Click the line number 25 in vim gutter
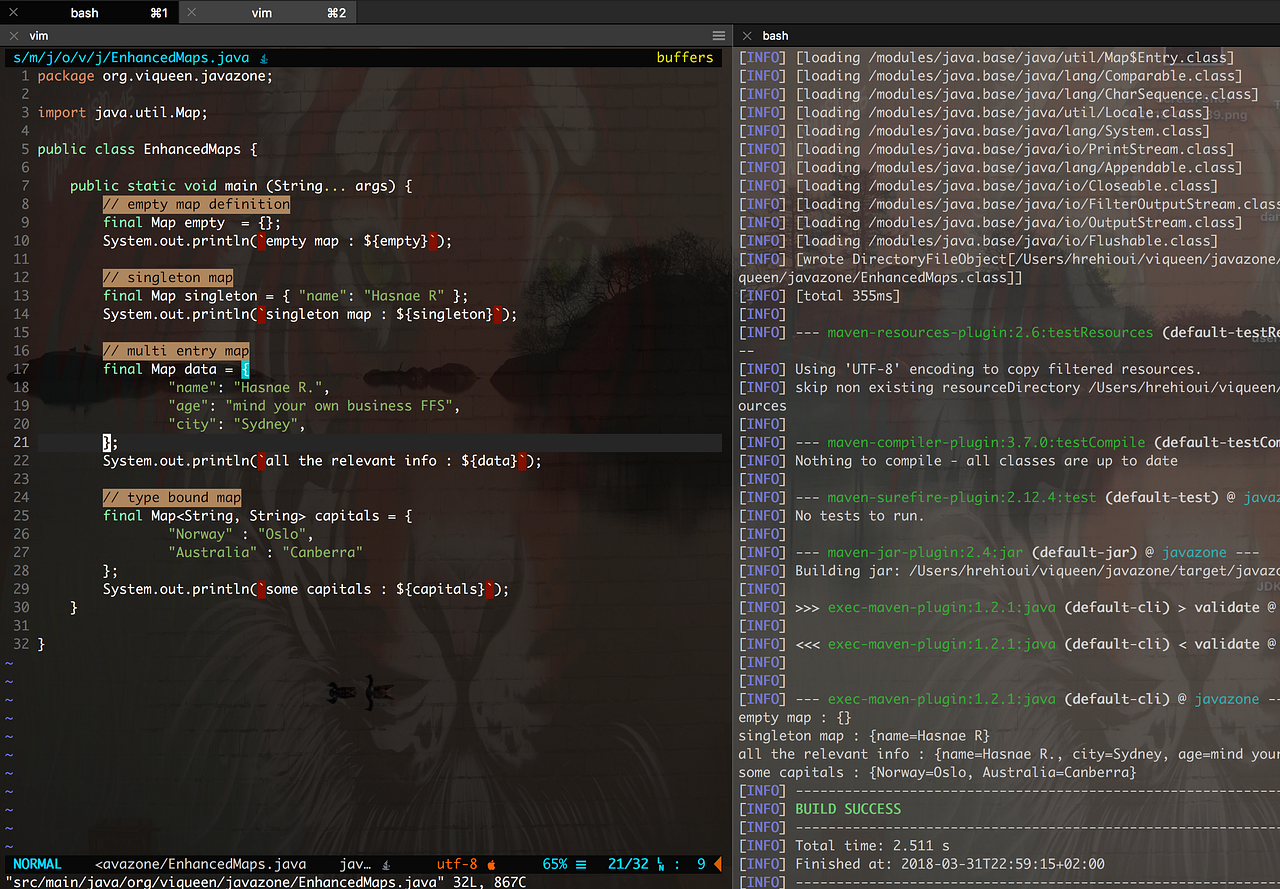 pos(21,516)
